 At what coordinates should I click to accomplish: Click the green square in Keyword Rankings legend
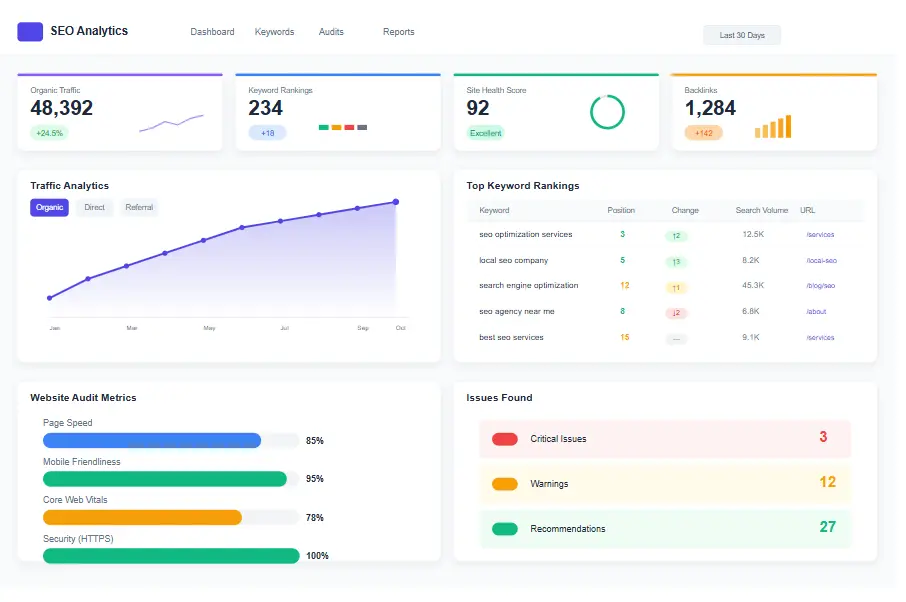pos(326,128)
